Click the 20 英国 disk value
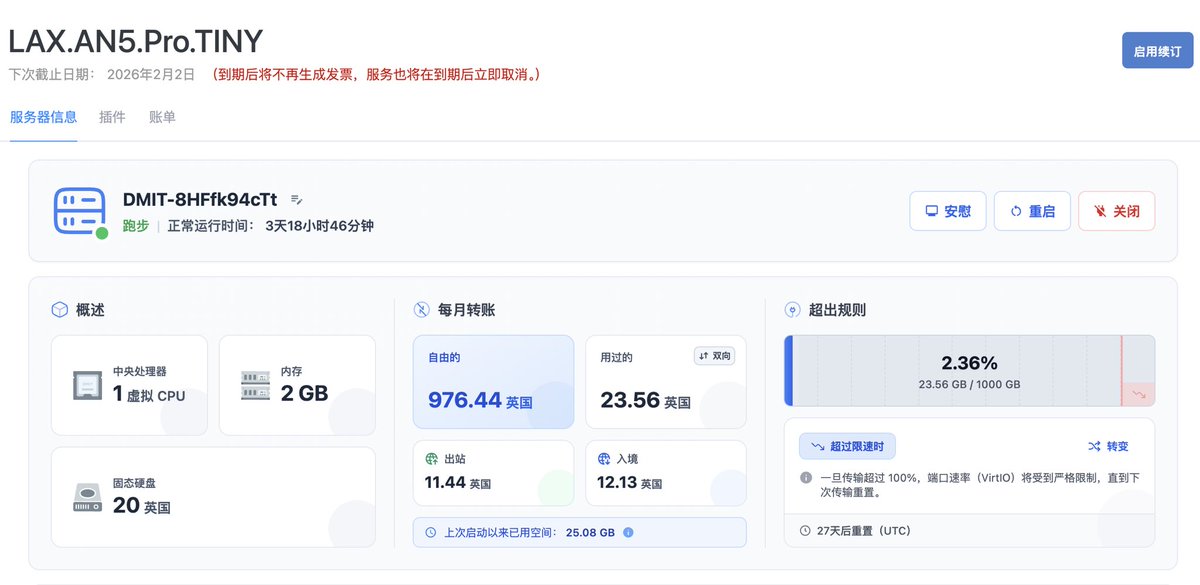Image resolution: width=1200 pixels, height=585 pixels. [x=141, y=506]
